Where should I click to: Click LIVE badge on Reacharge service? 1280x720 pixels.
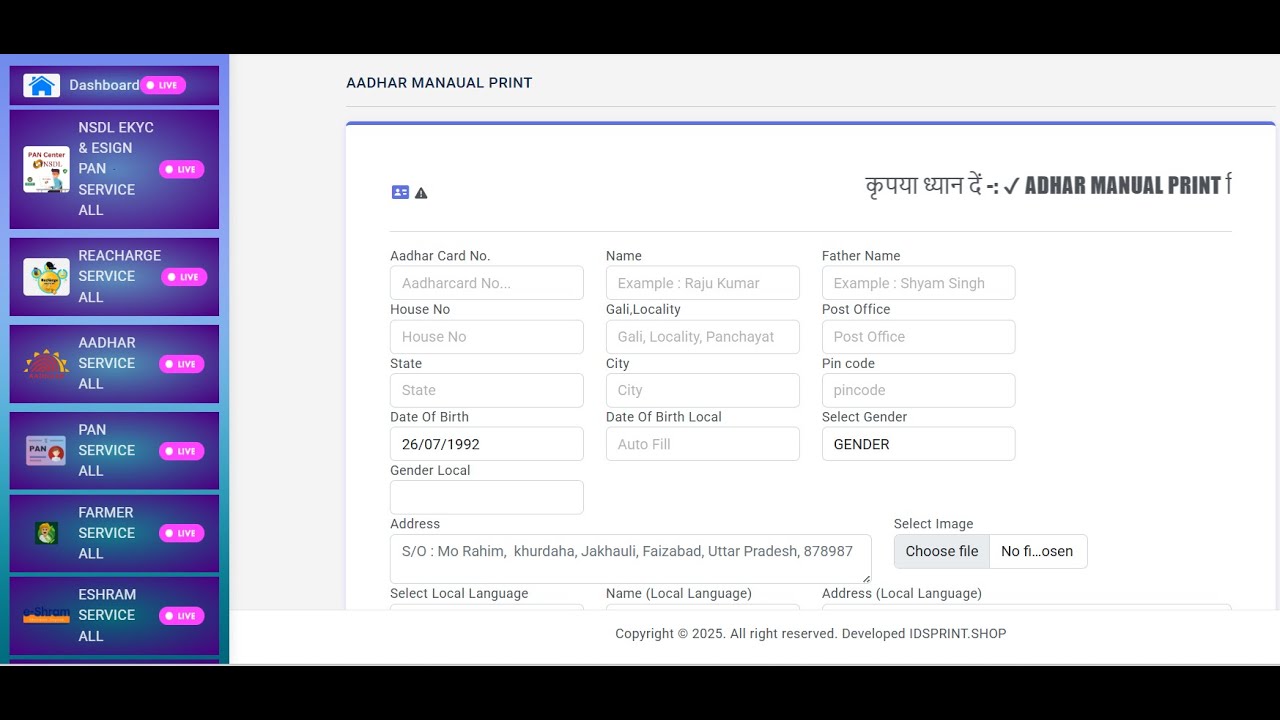183,277
